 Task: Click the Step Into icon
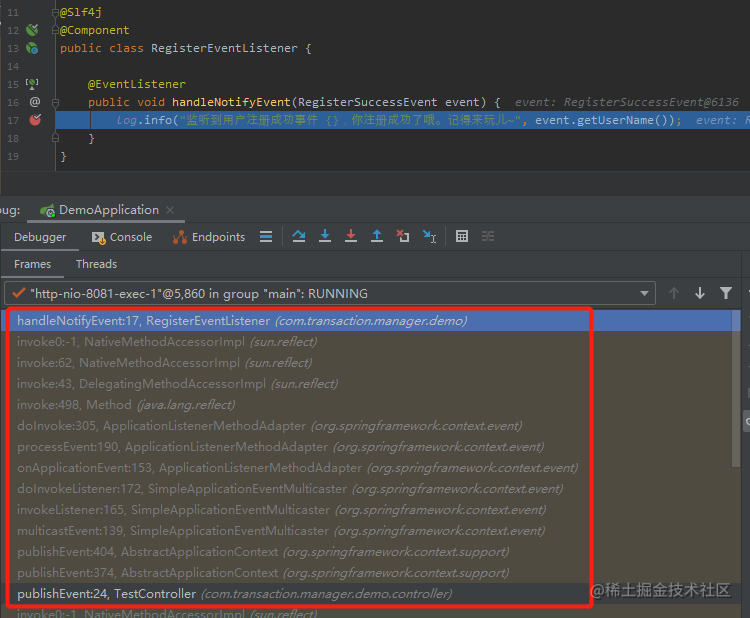coord(325,236)
